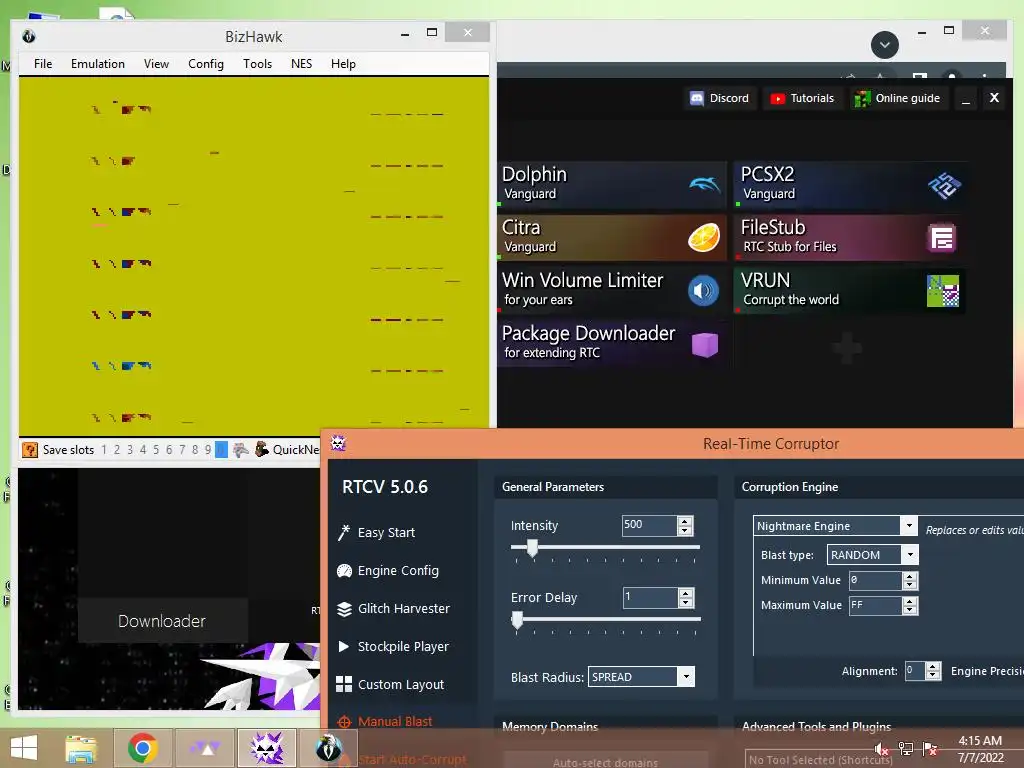Click the muted volume tray icon
The height and width of the screenshot is (768, 1024).
[x=882, y=749]
